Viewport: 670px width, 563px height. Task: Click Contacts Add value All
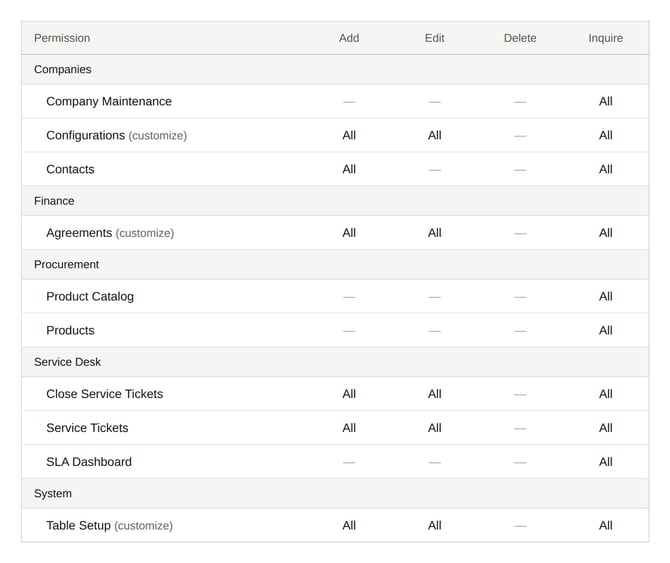coord(349,169)
